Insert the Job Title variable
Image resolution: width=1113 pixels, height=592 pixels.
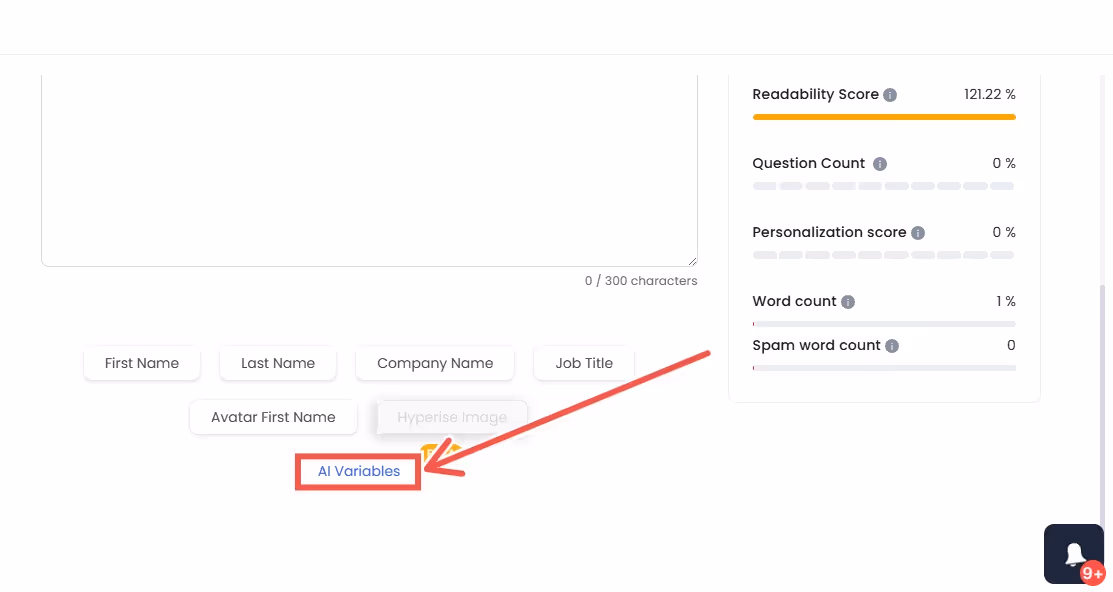pyautogui.click(x=583, y=363)
